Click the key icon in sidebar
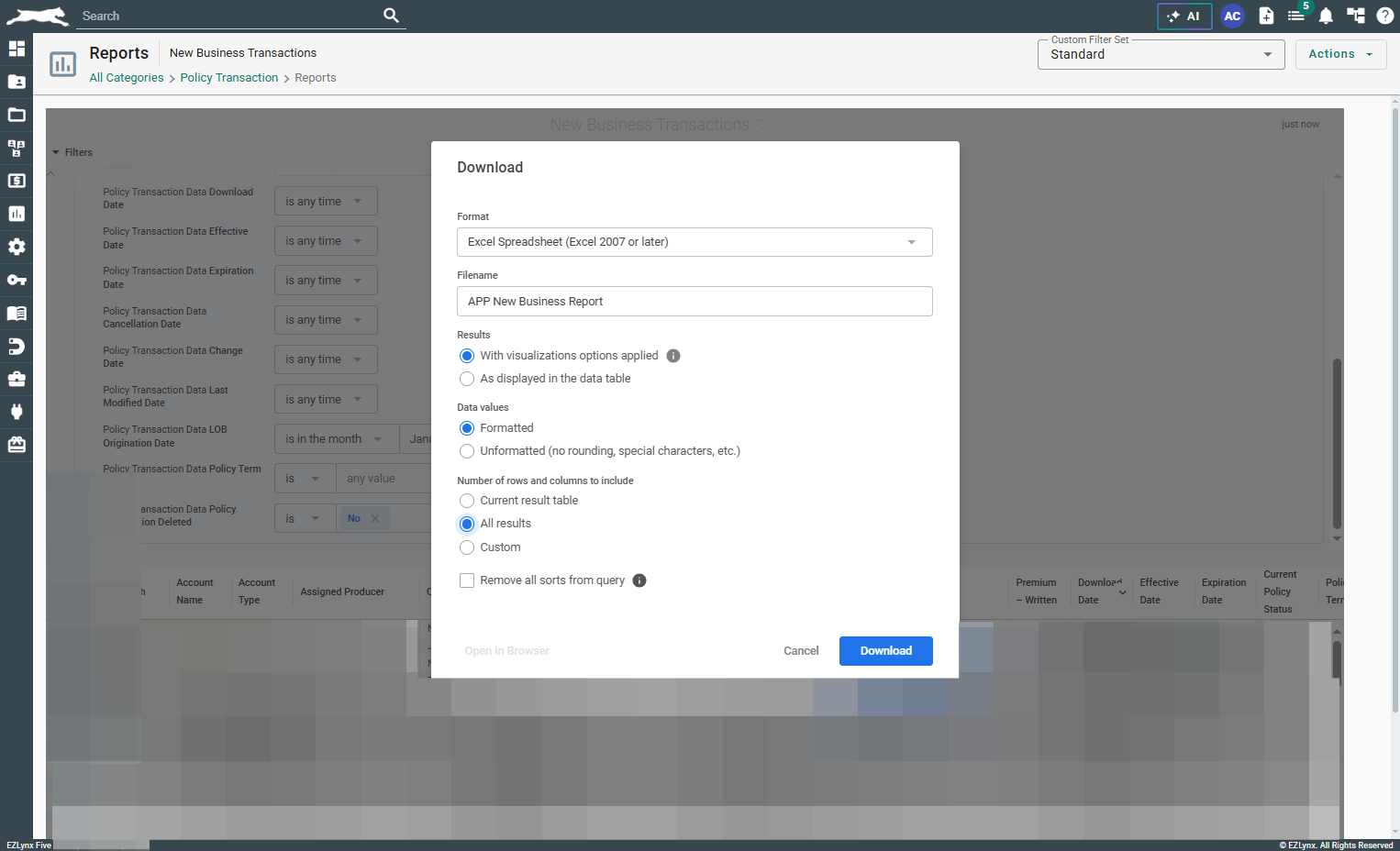The height and width of the screenshot is (851, 1400). tap(17, 280)
